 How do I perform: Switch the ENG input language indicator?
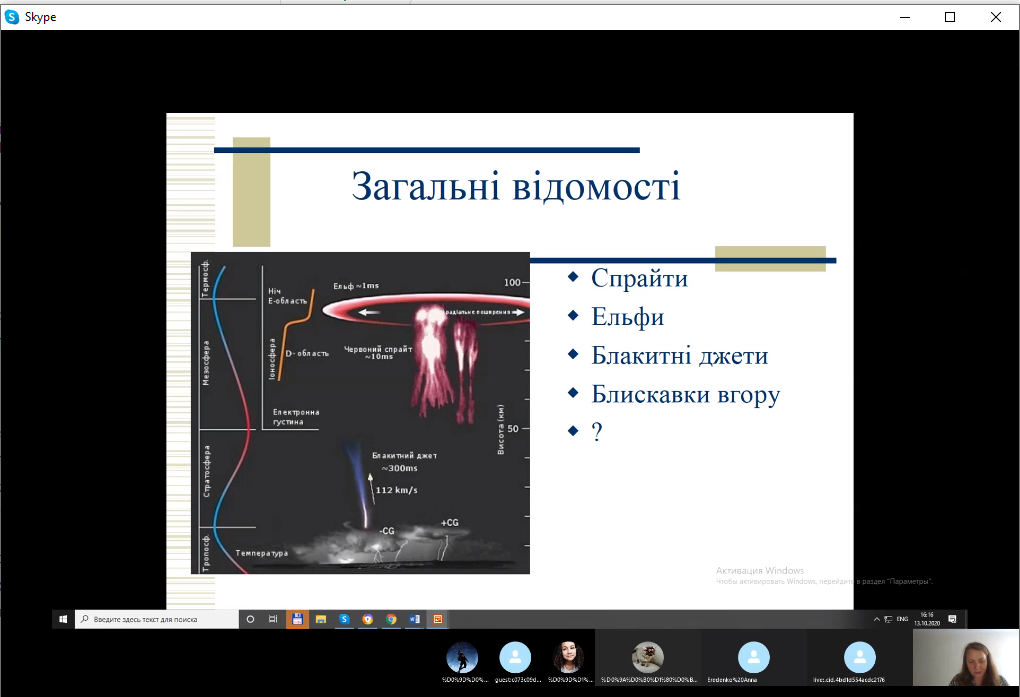click(902, 619)
